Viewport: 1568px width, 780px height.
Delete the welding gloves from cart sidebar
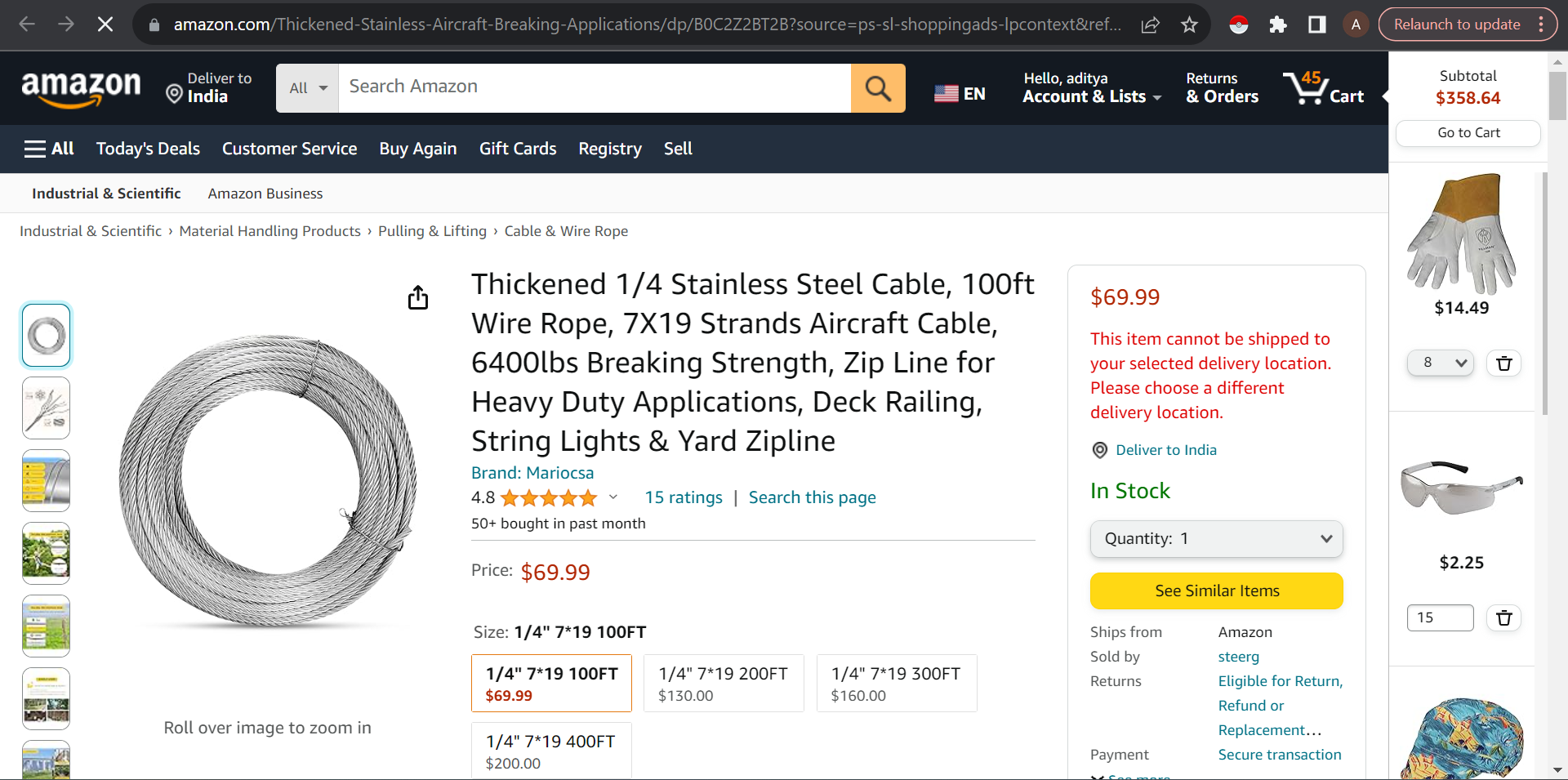click(1503, 363)
